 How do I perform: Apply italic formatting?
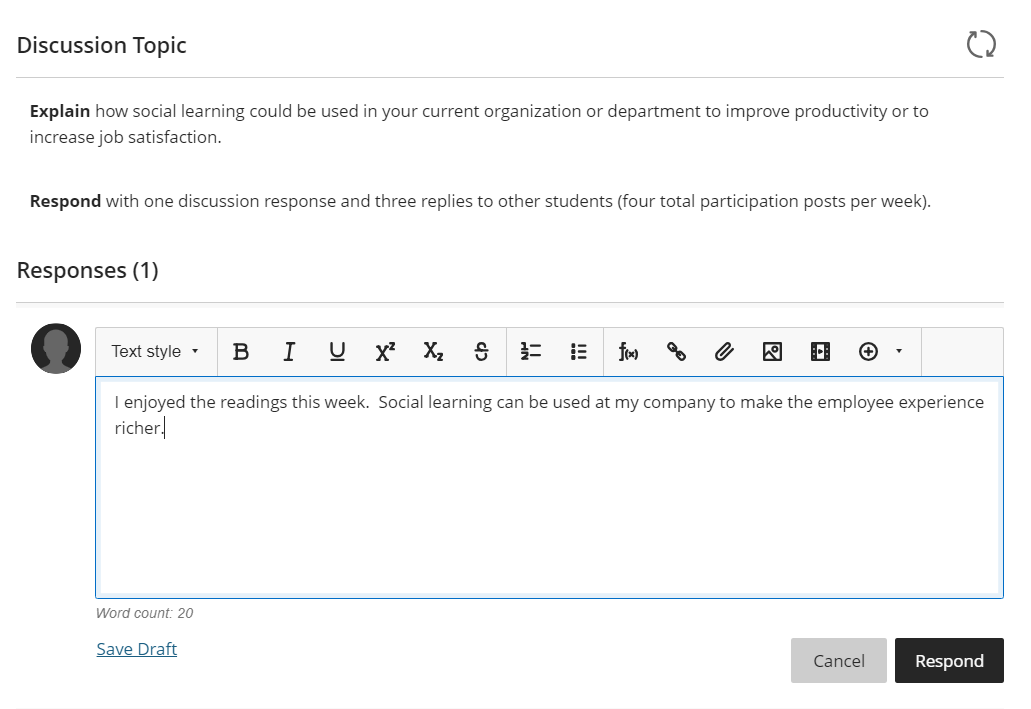tap(289, 352)
